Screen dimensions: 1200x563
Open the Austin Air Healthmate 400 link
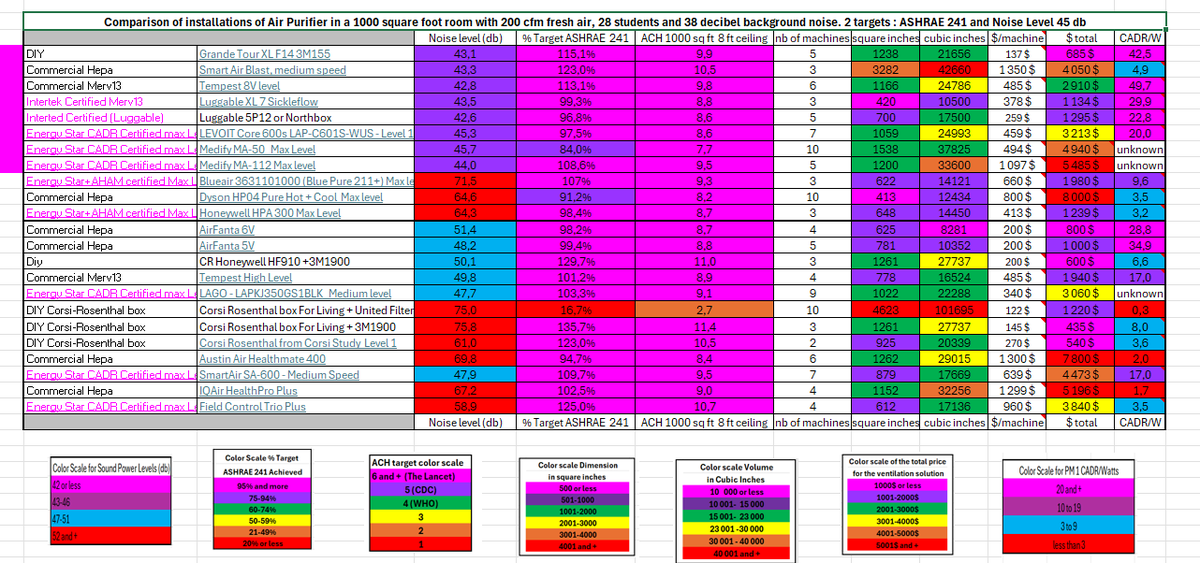pyautogui.click(x=262, y=358)
